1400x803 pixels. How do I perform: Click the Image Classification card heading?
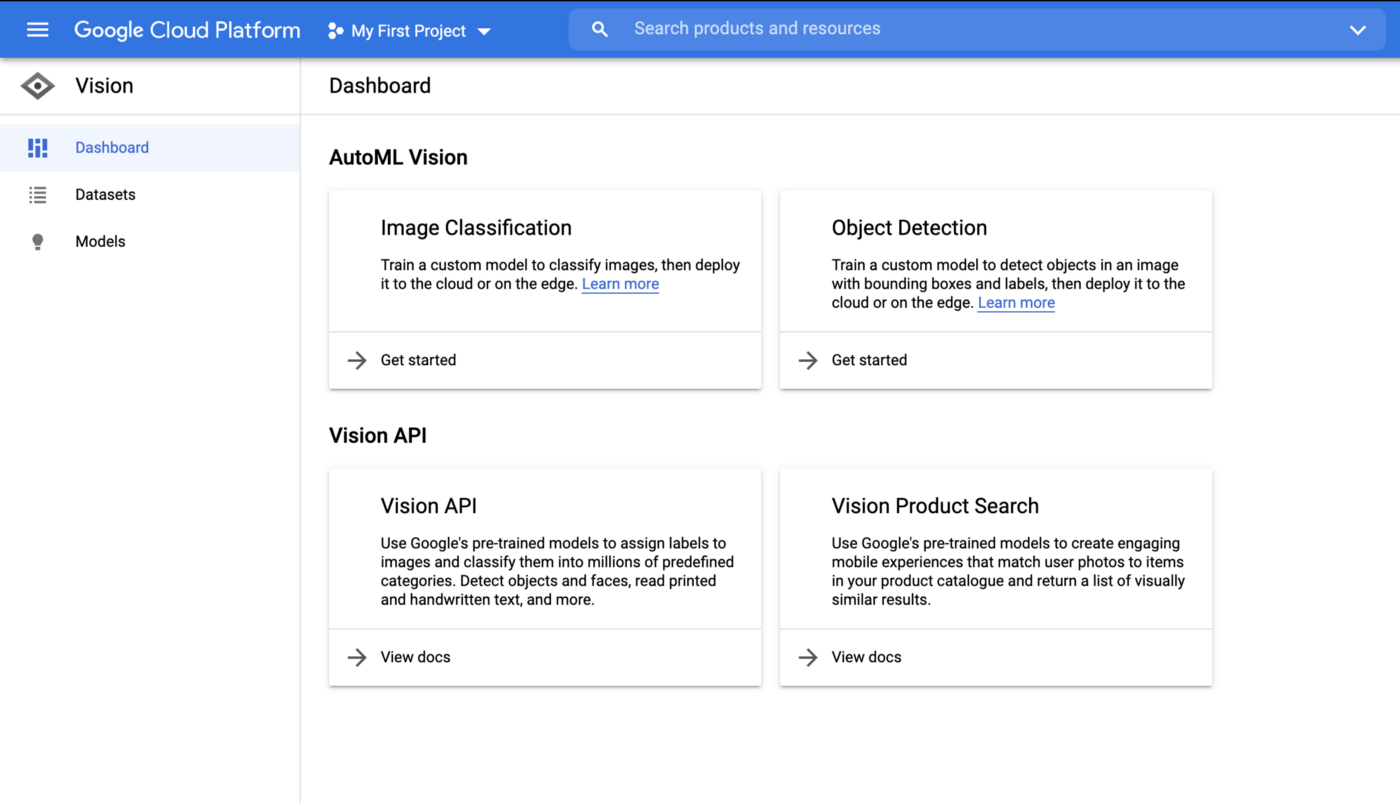tap(476, 228)
